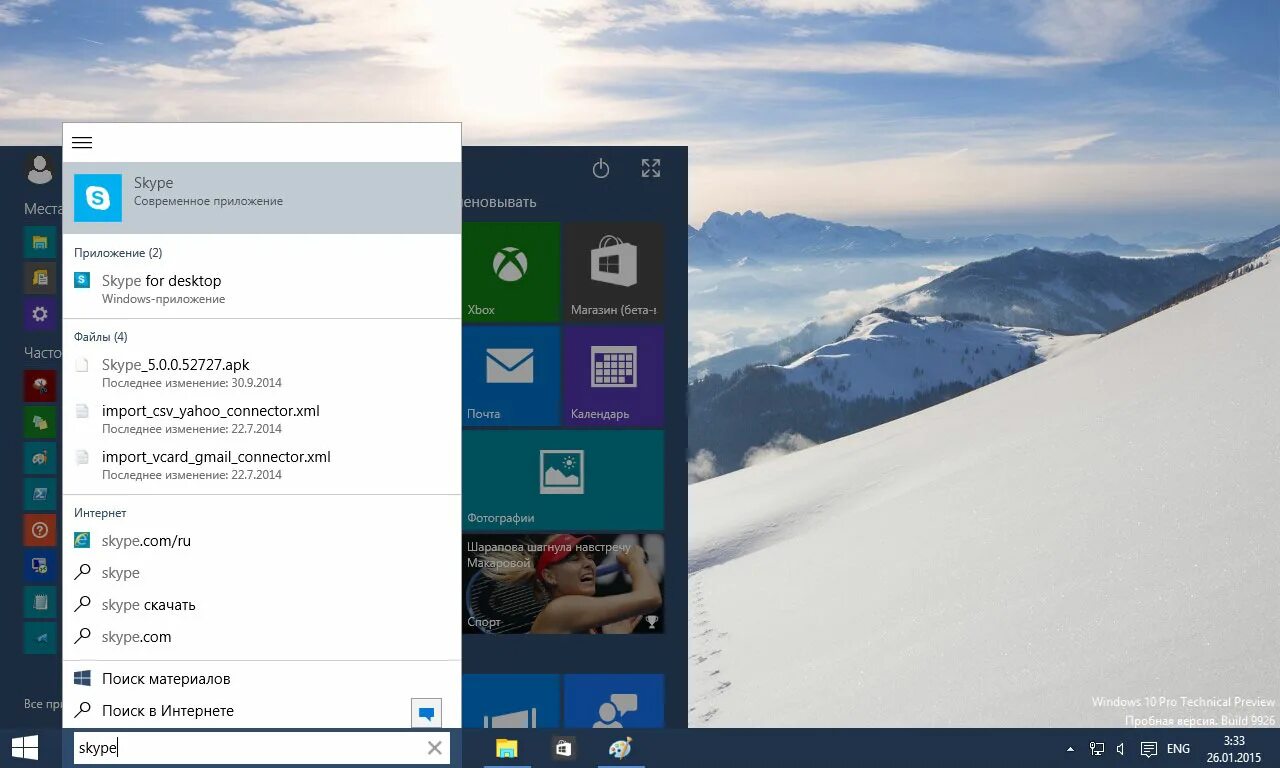Open import_csv_yahoo_connector.xml file
The height and width of the screenshot is (768, 1280).
pos(262,419)
